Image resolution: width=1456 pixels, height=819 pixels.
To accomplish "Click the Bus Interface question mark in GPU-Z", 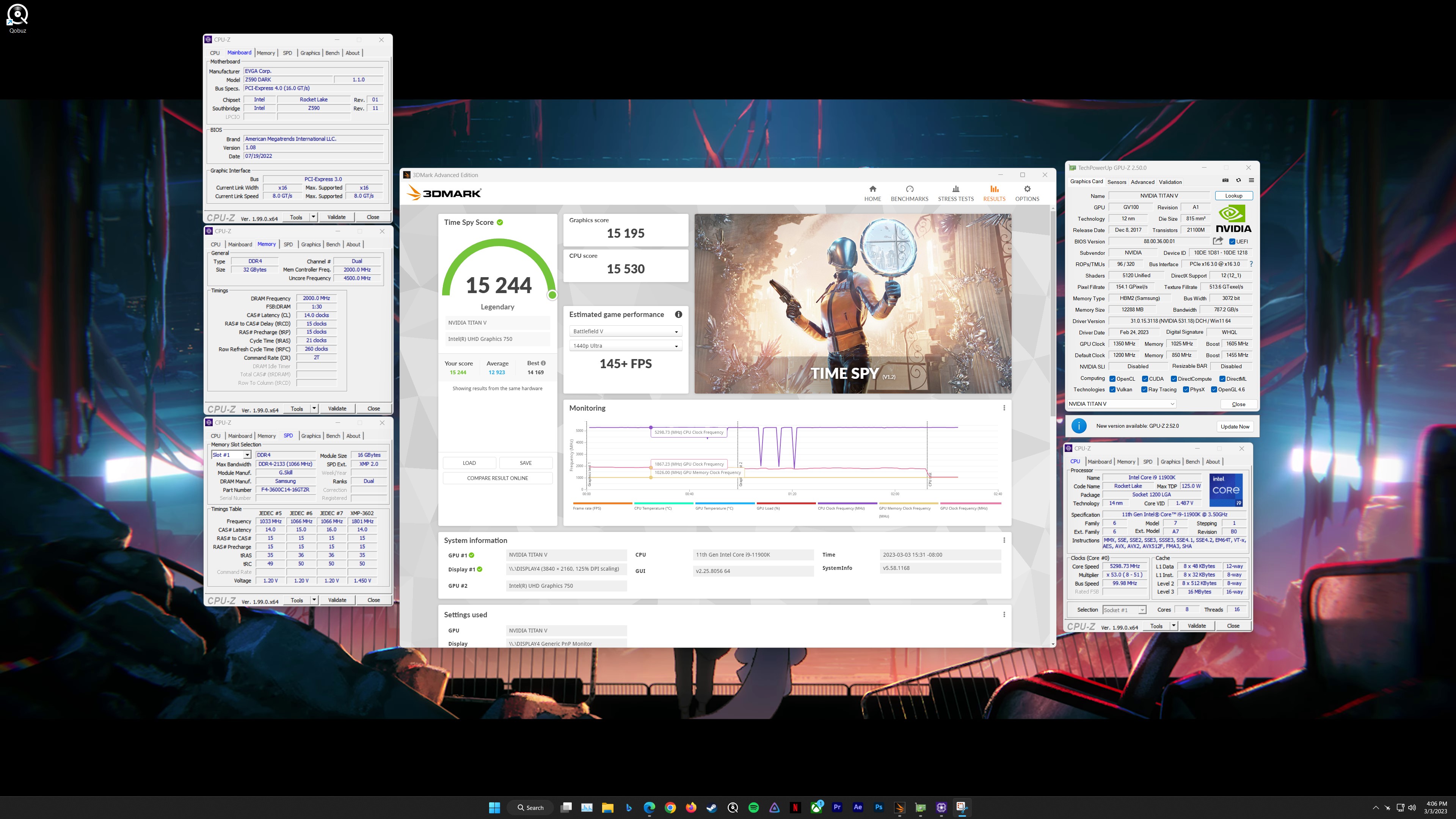I will (x=1251, y=264).
